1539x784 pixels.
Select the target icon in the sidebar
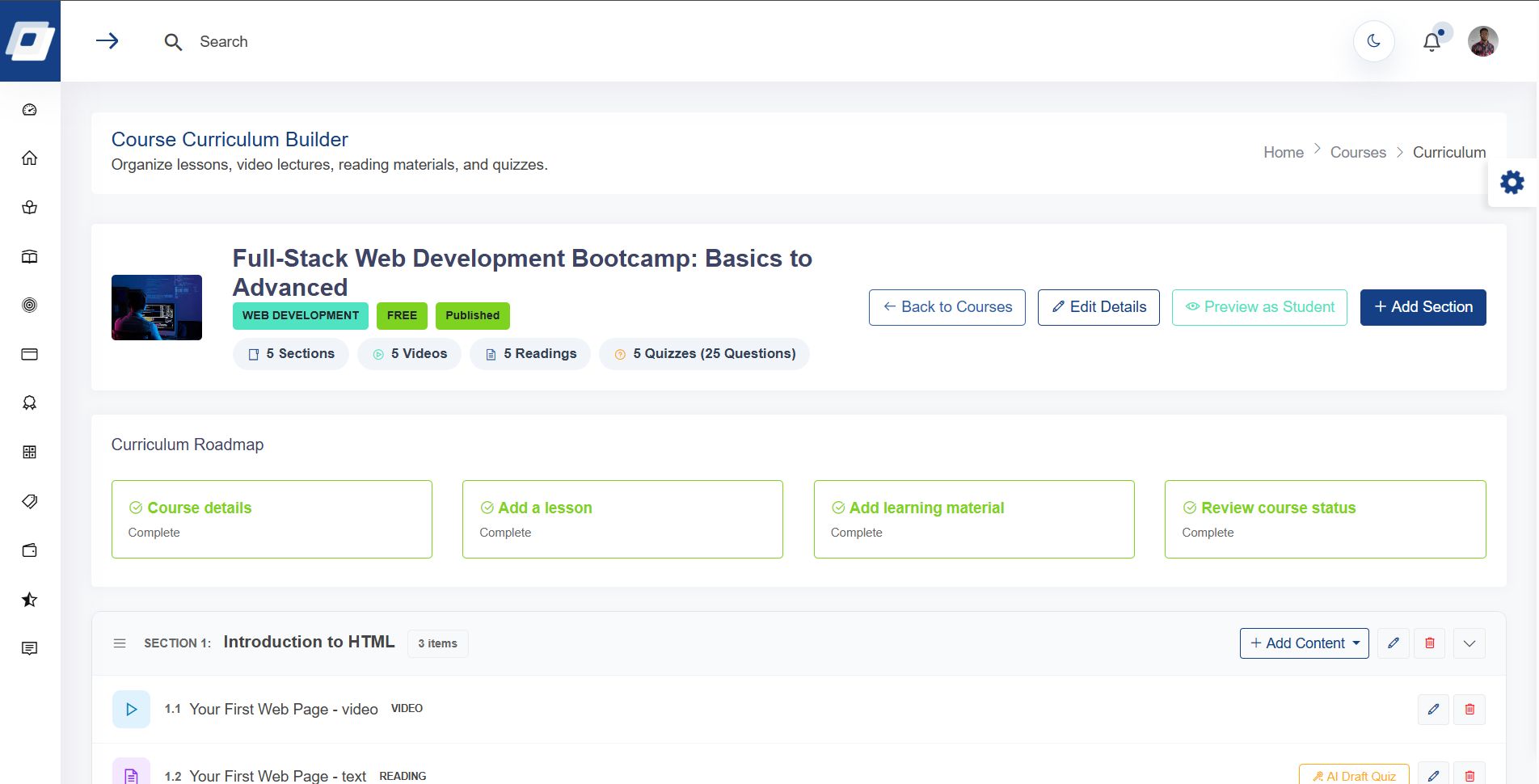(x=30, y=306)
